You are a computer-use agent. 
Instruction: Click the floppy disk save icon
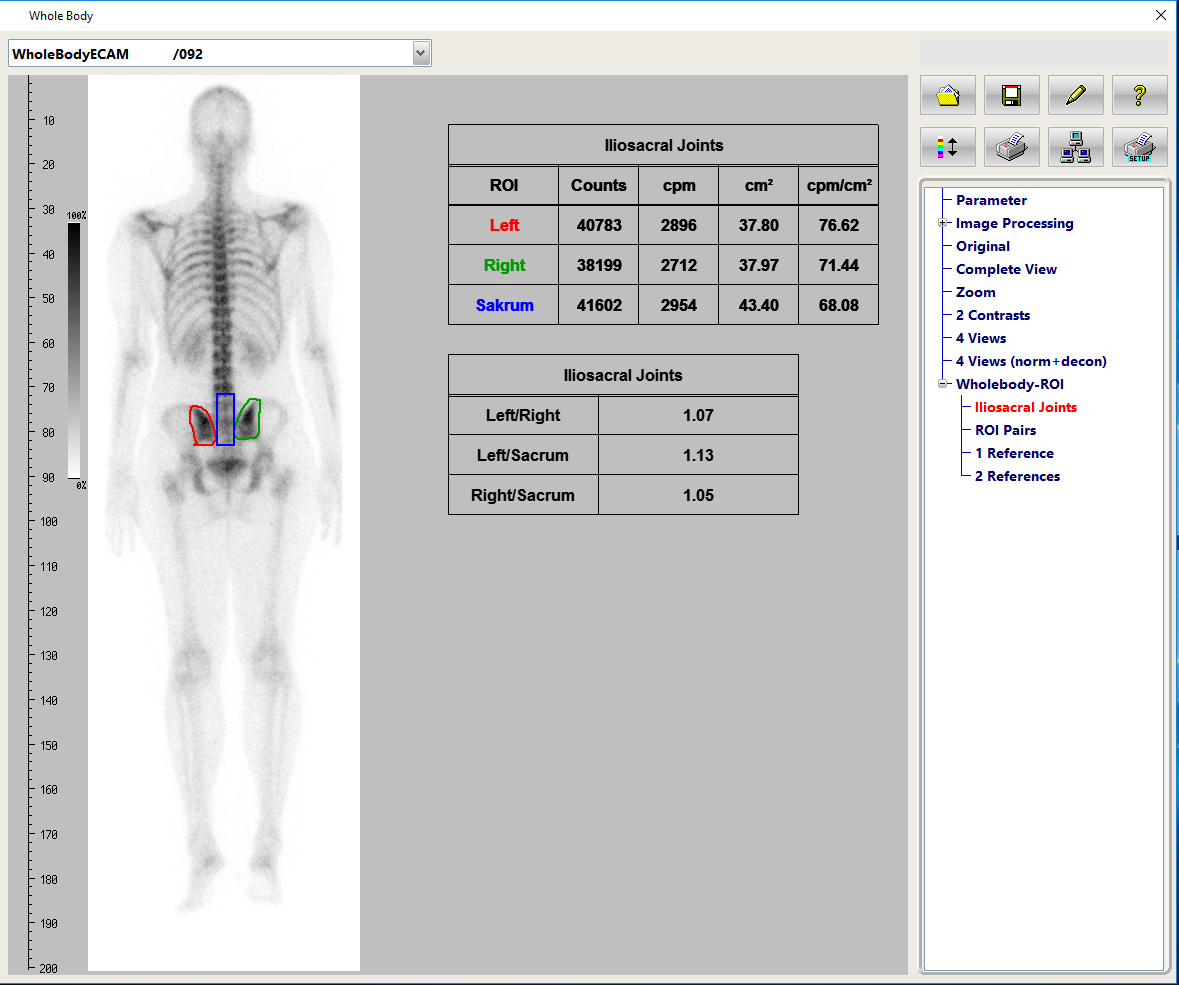1011,96
